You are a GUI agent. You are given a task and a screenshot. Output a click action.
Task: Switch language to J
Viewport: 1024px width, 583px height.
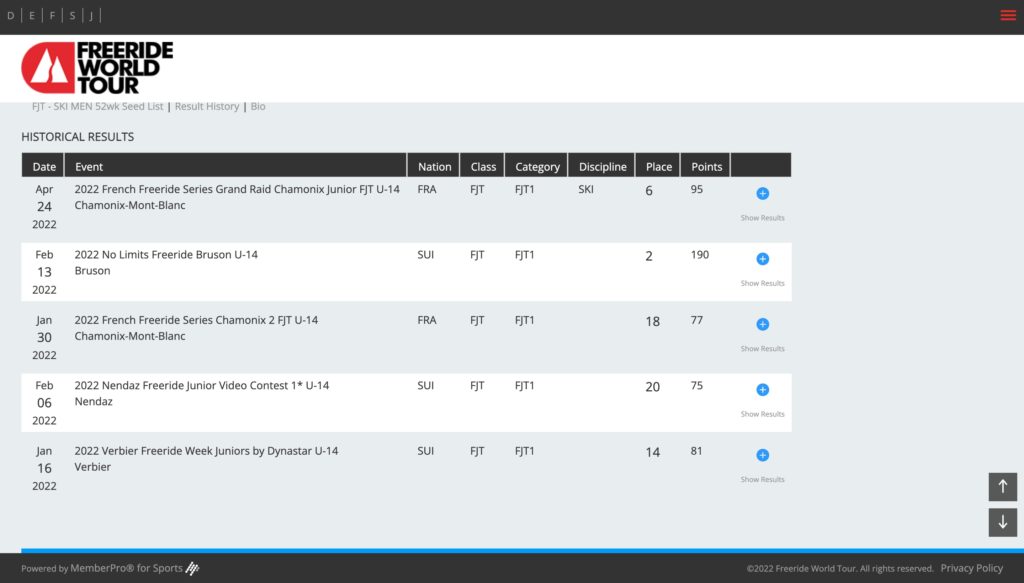[91, 16]
